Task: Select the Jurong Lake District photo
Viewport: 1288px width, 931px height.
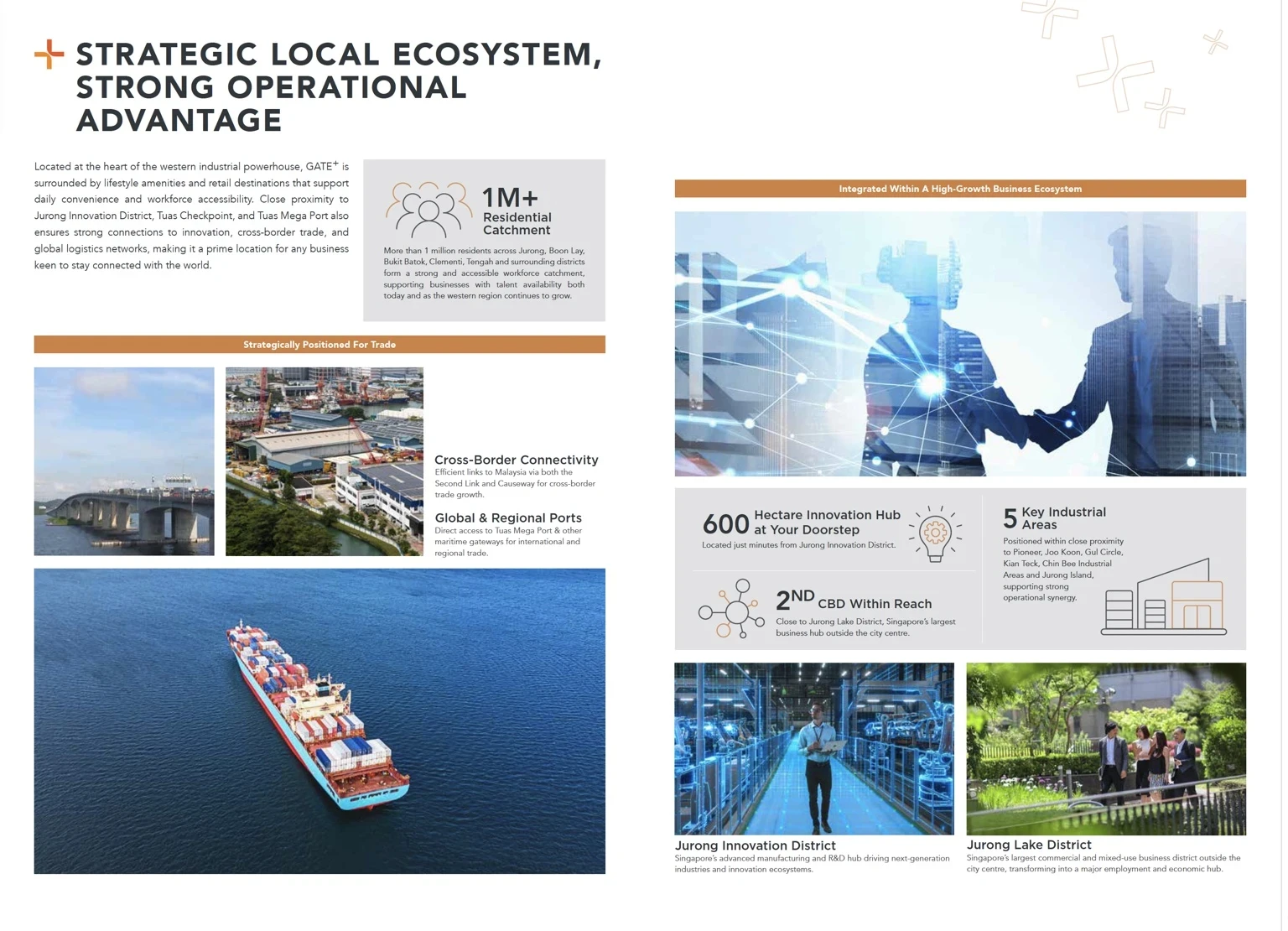Action: pos(1106,749)
